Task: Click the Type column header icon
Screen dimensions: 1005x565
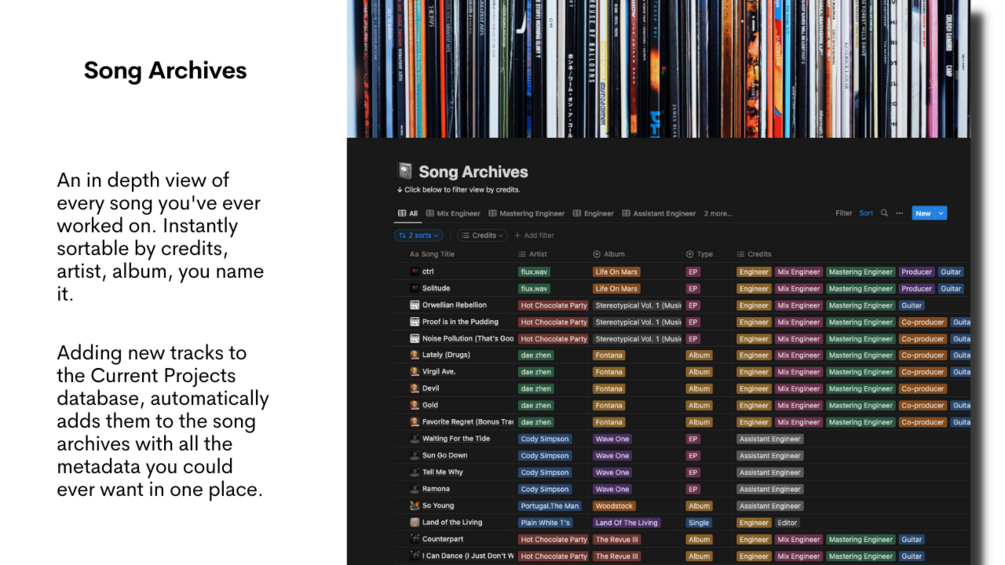Action: pyautogui.click(x=690, y=254)
